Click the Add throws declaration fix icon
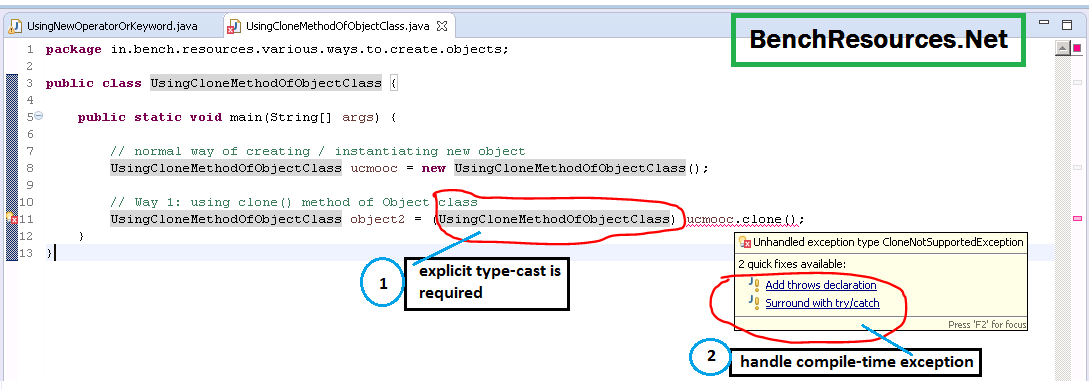Screen dimensions: 1091x389 [754, 285]
